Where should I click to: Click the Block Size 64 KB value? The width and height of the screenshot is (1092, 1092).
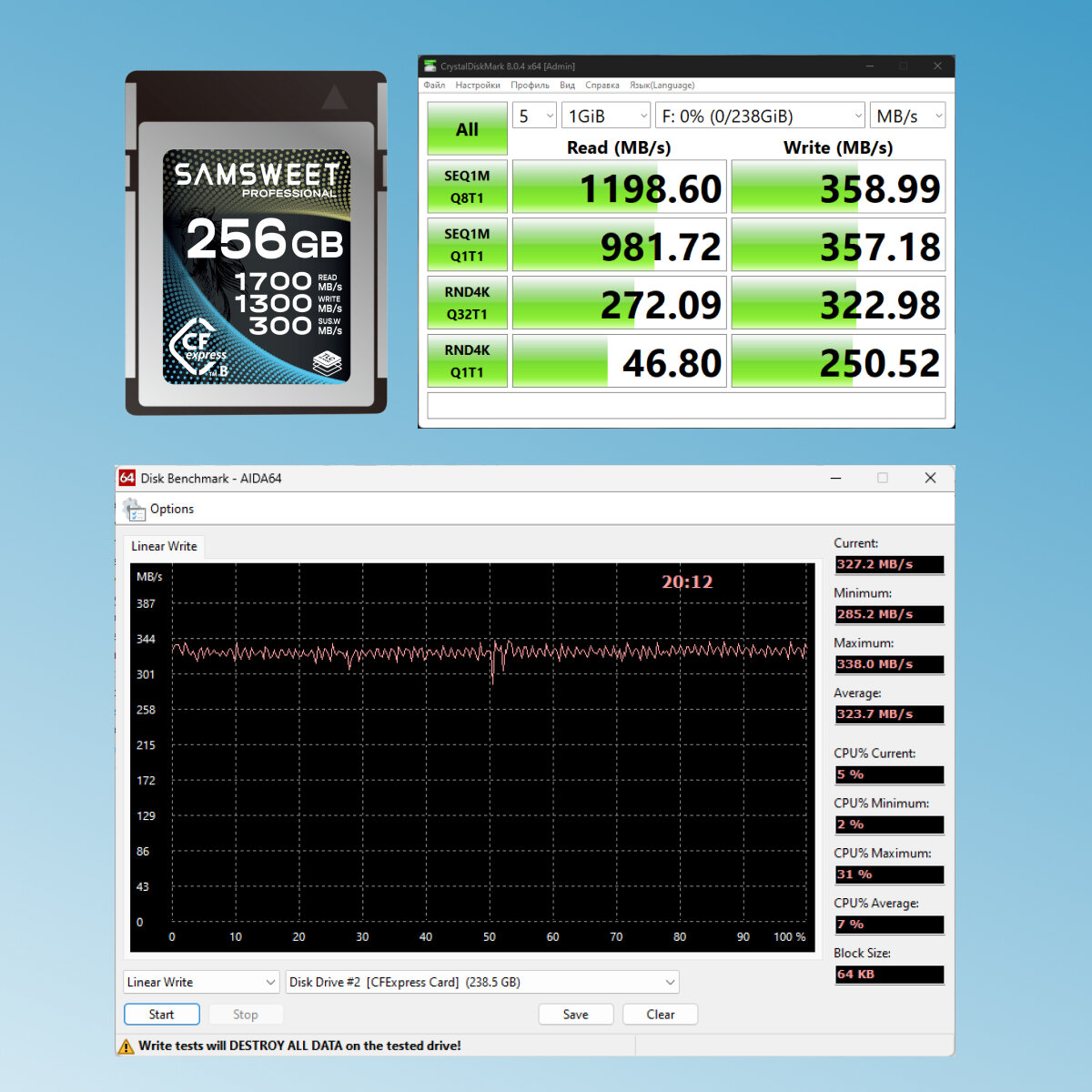pyautogui.click(x=889, y=975)
